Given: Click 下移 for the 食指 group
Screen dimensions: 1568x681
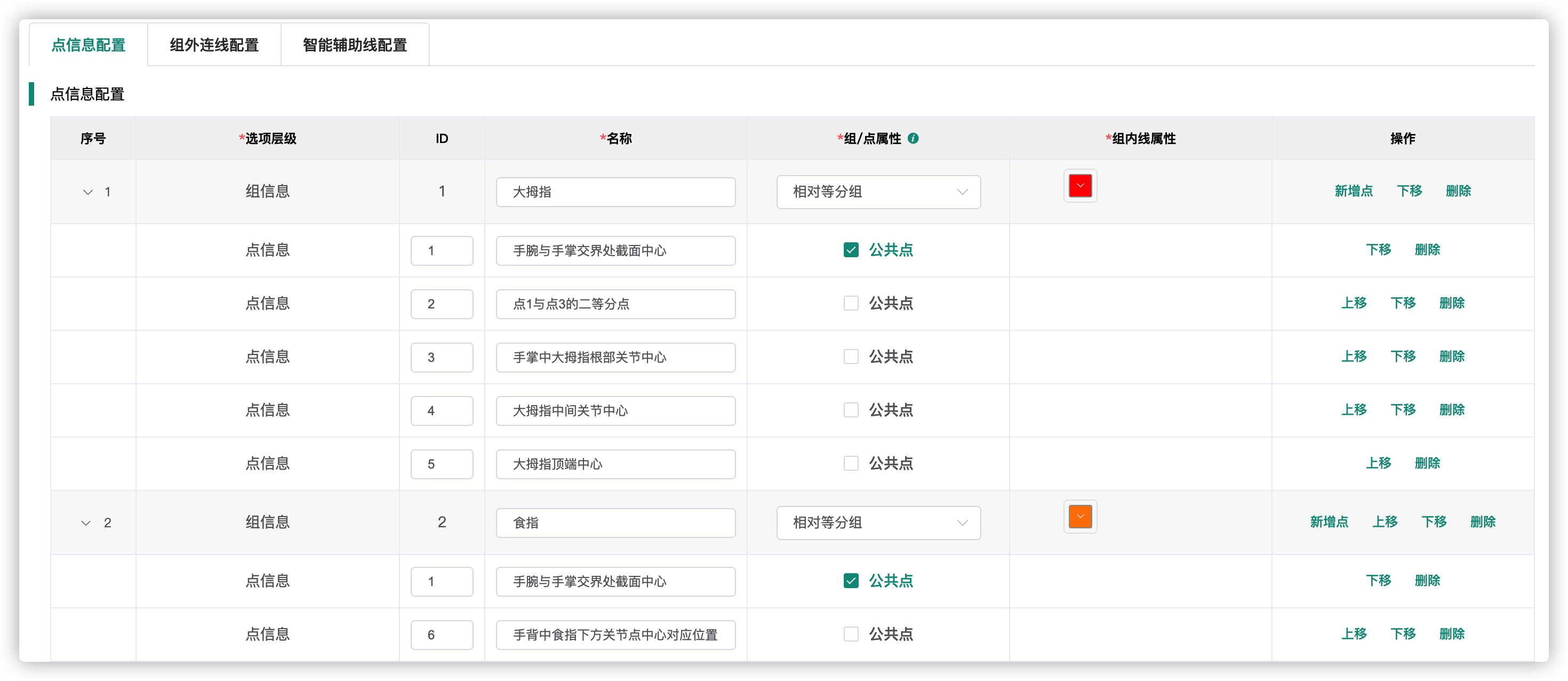Looking at the screenshot, I should [x=1434, y=521].
